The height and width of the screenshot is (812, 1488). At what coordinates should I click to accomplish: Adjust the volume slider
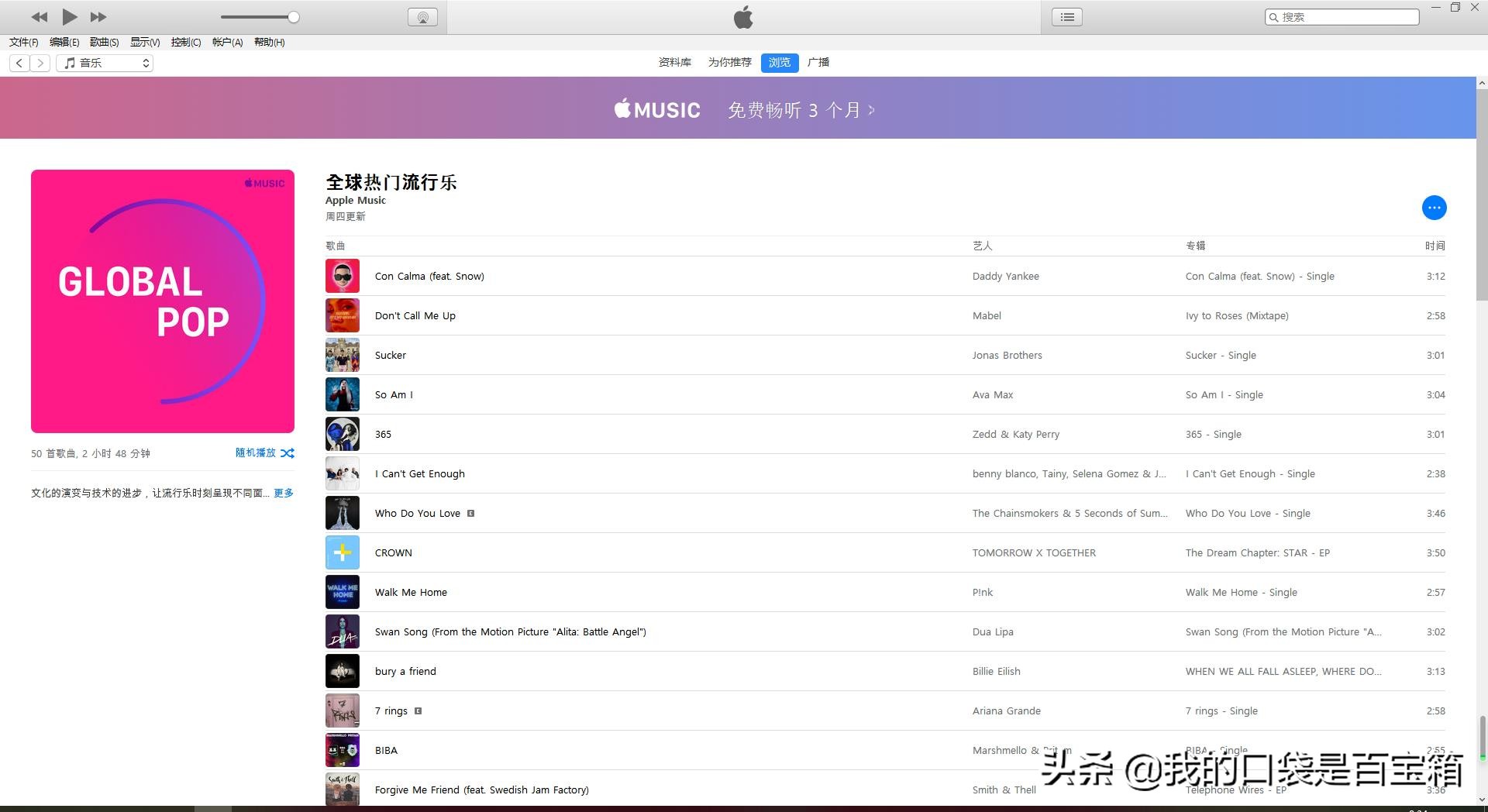[294, 16]
